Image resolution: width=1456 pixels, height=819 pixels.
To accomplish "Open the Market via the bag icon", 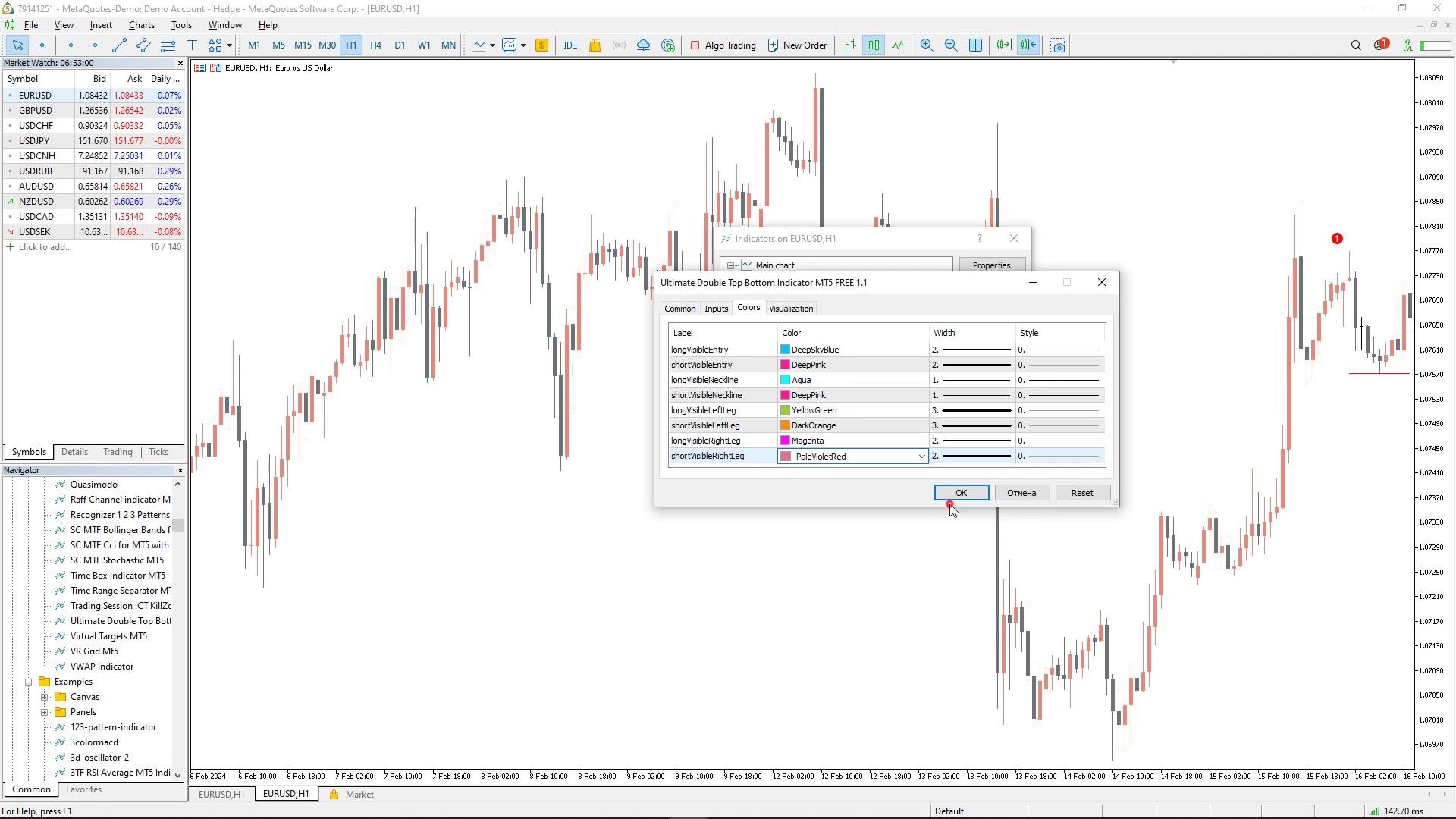I will [595, 45].
